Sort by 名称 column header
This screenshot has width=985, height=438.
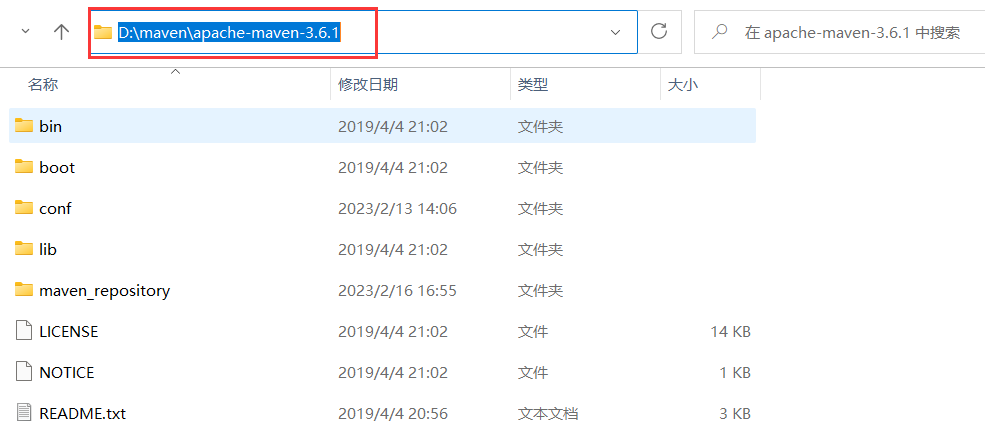click(x=43, y=85)
